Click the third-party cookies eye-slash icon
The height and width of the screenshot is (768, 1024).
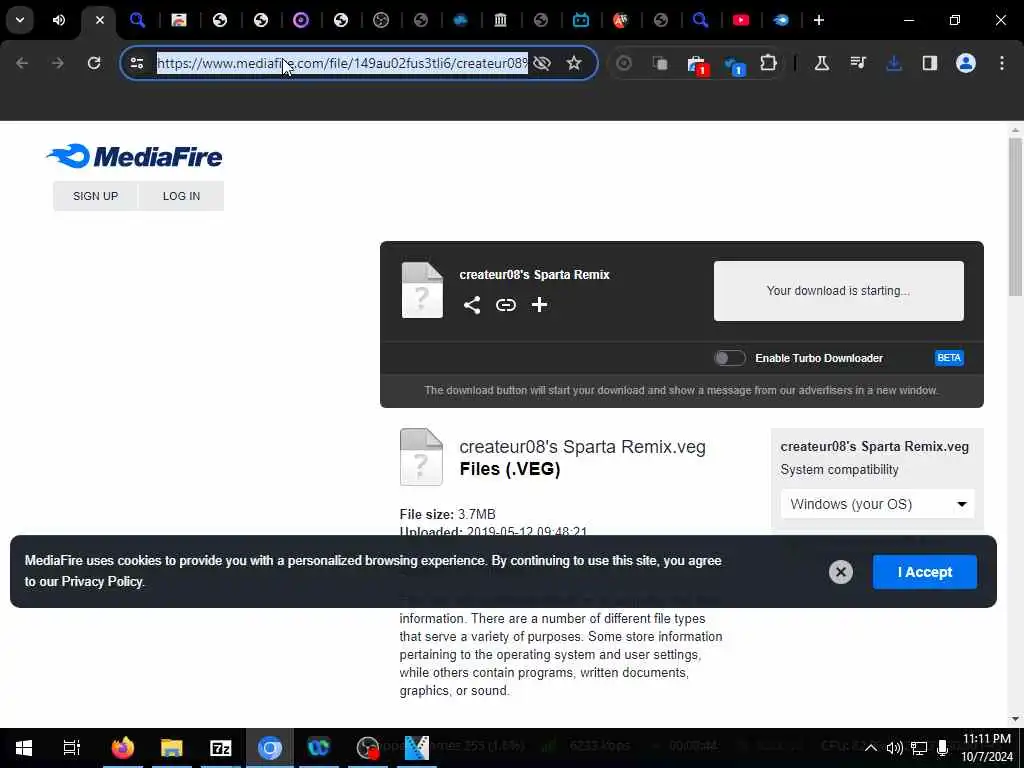[541, 63]
